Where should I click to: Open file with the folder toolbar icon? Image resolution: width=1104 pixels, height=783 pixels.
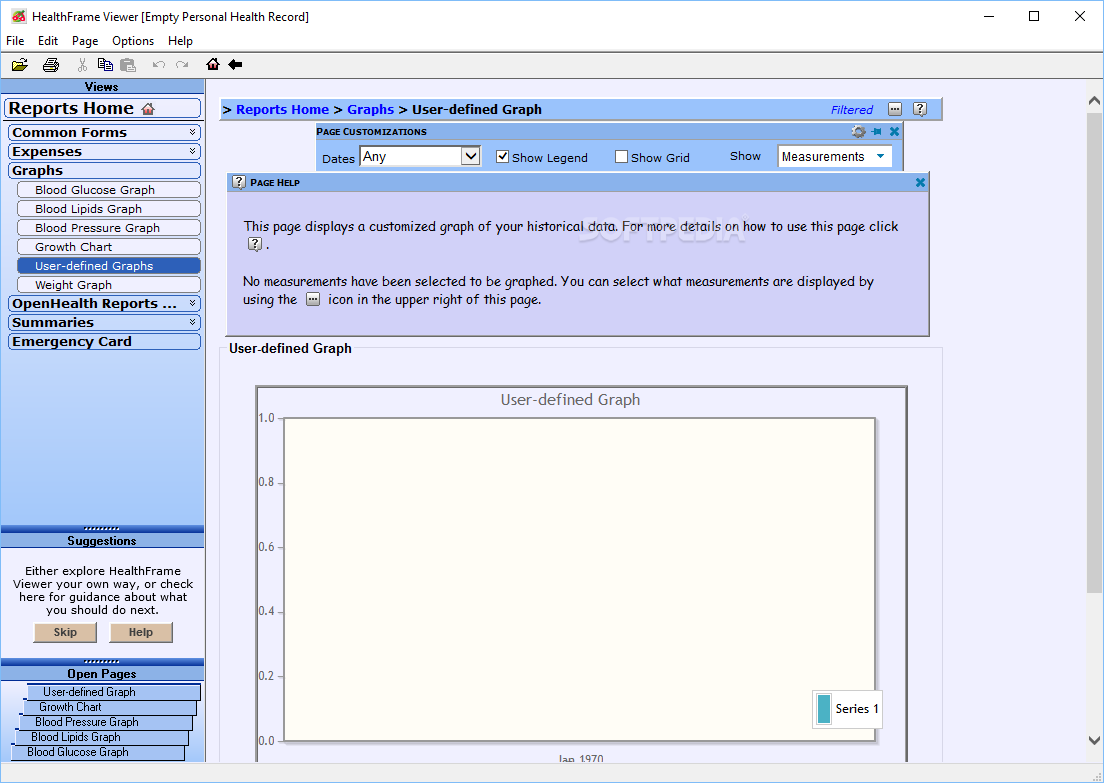tap(20, 65)
